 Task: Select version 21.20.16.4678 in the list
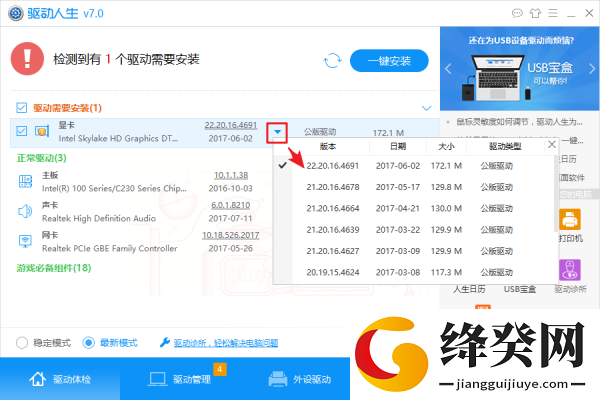pyautogui.click(x=414, y=187)
